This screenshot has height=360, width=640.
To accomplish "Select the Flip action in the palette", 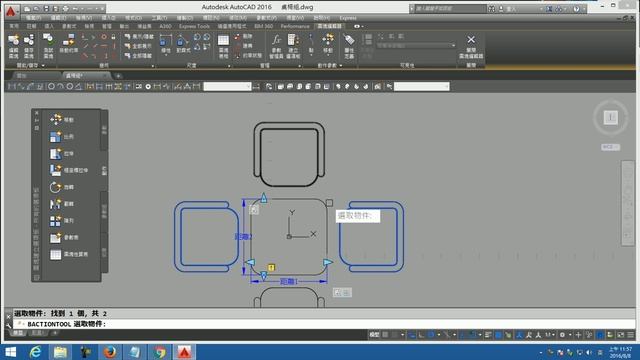I will (x=62, y=204).
